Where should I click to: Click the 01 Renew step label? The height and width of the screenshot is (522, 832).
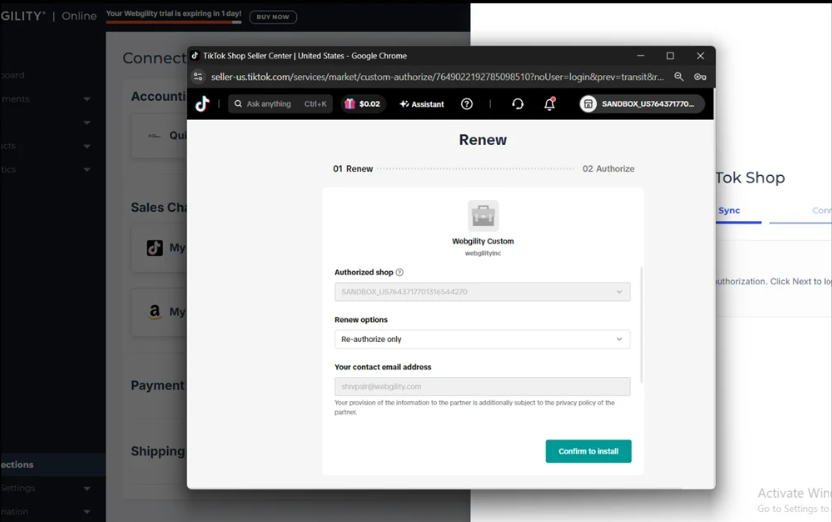(353, 169)
